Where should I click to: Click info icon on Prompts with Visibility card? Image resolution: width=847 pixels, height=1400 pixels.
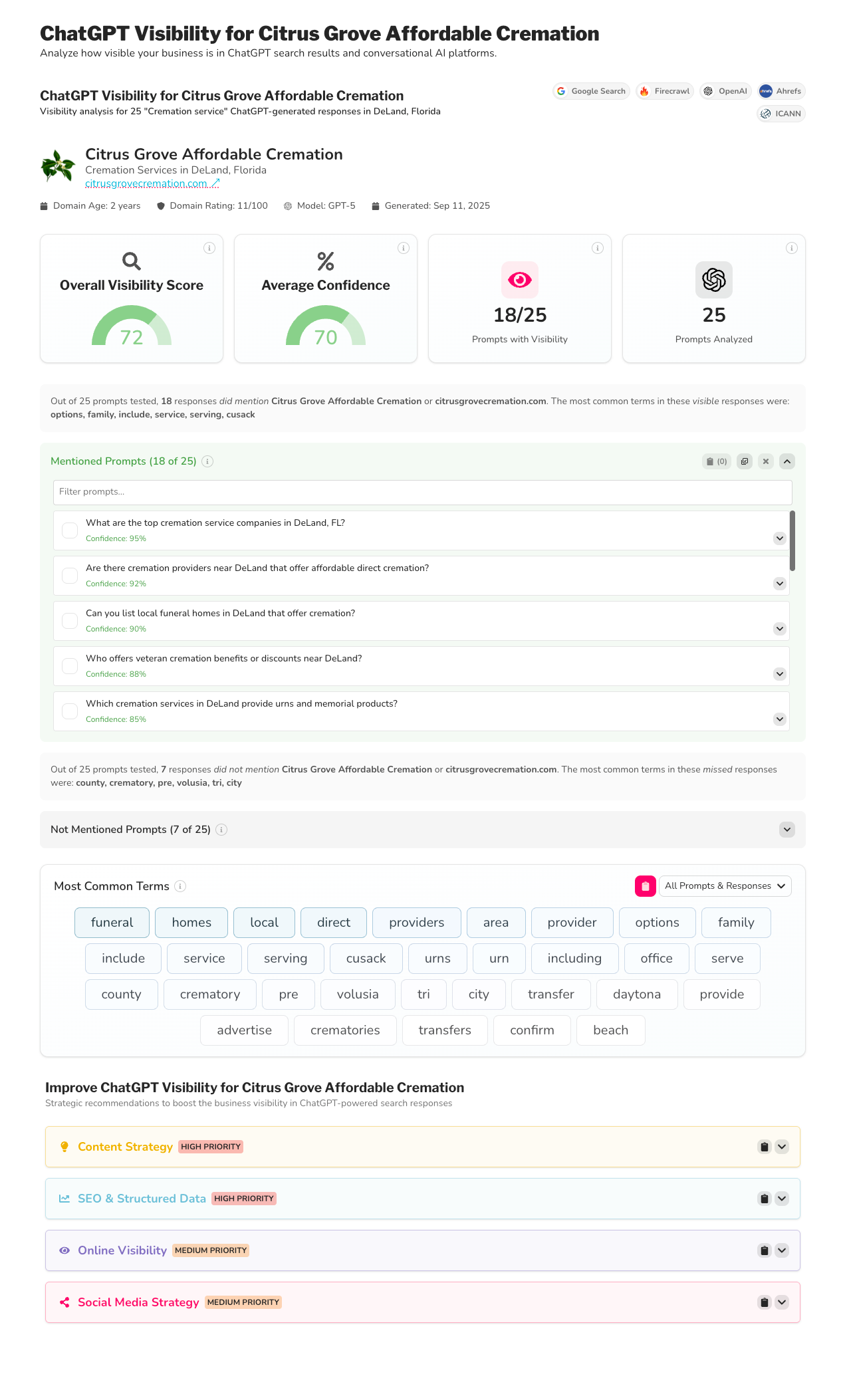[598, 248]
